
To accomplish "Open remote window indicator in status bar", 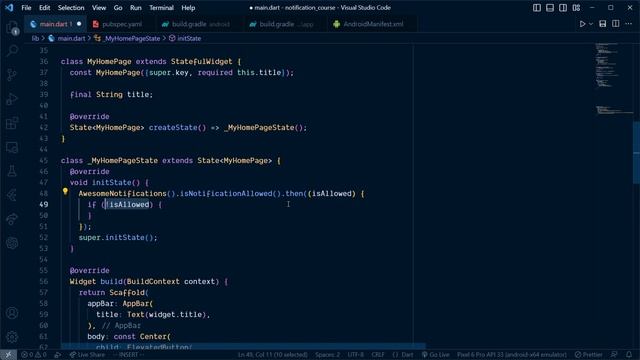I will click(8, 355).
